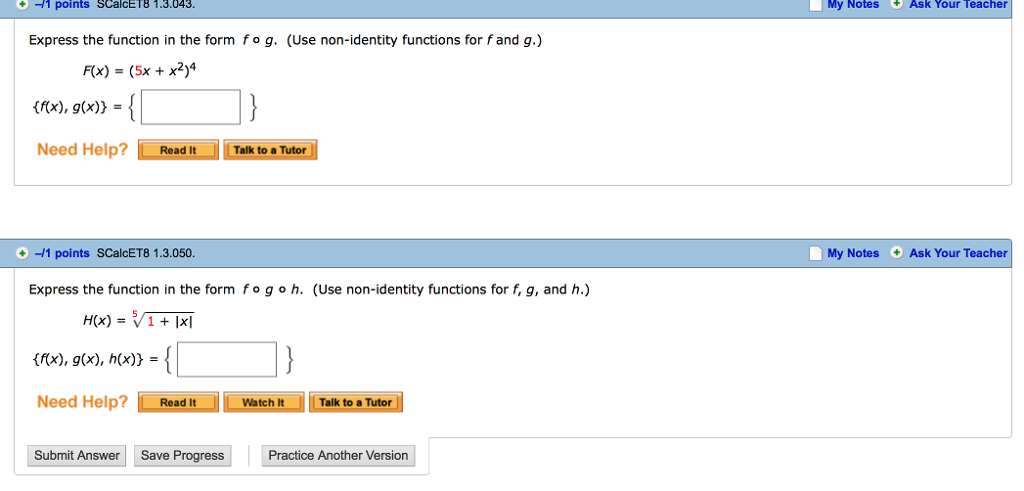
Task: Open My Notes link for question 1.3.043
Action: coord(853,5)
